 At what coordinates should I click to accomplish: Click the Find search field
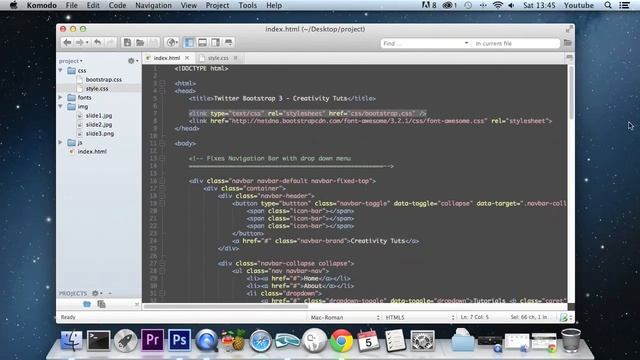pyautogui.click(x=422, y=43)
